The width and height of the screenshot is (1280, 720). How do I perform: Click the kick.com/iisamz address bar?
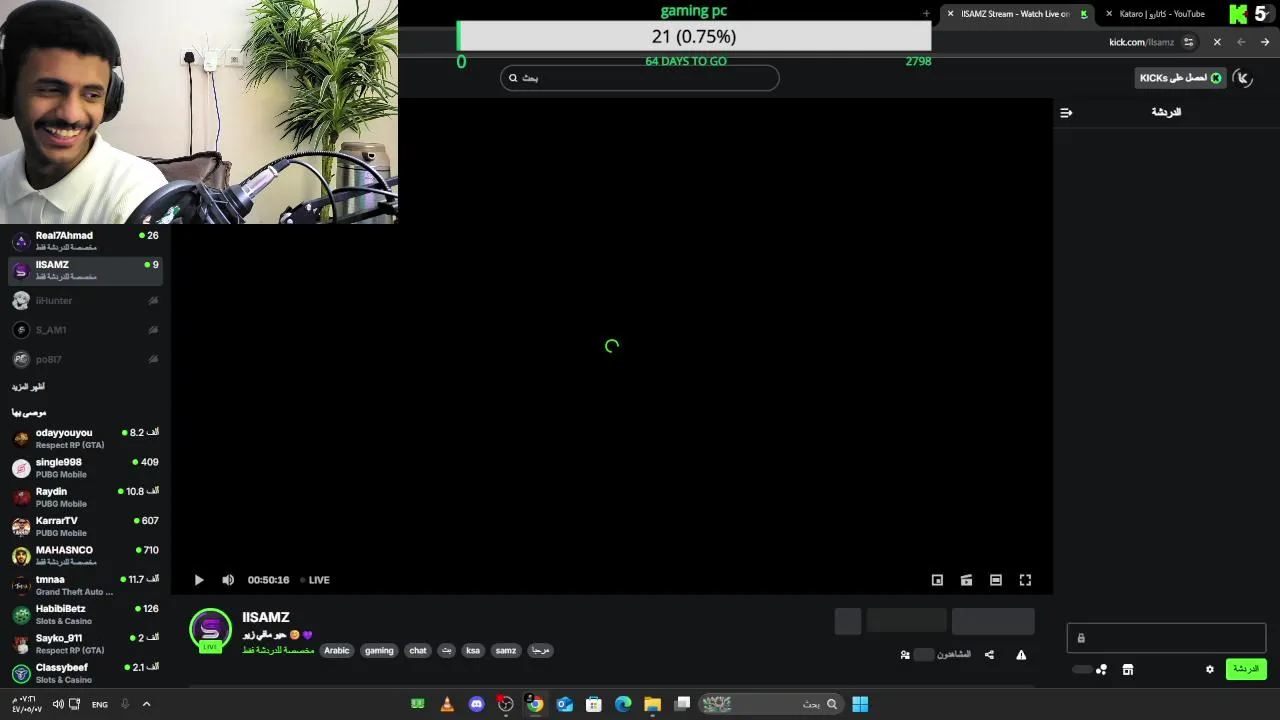pyautogui.click(x=1141, y=42)
